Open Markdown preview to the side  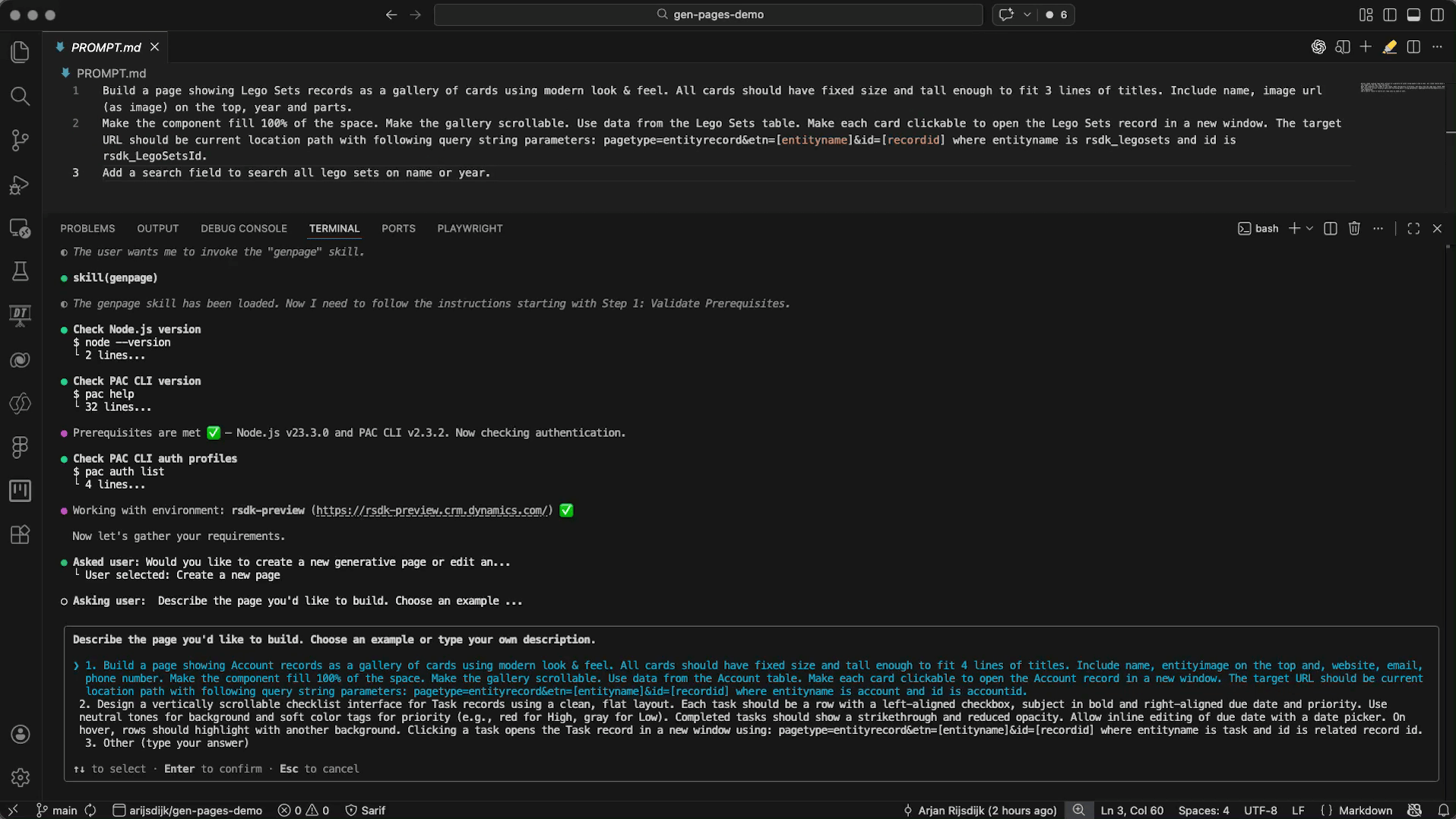[x=1344, y=46]
